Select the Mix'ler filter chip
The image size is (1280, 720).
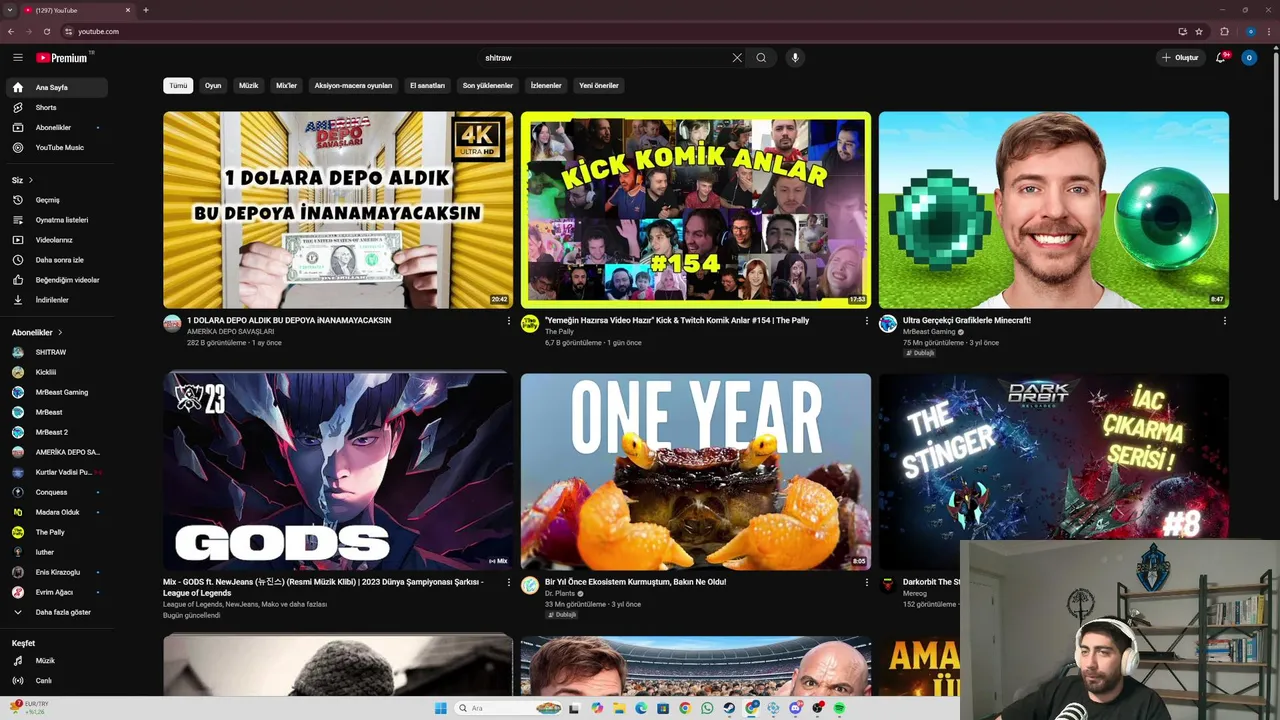point(287,86)
